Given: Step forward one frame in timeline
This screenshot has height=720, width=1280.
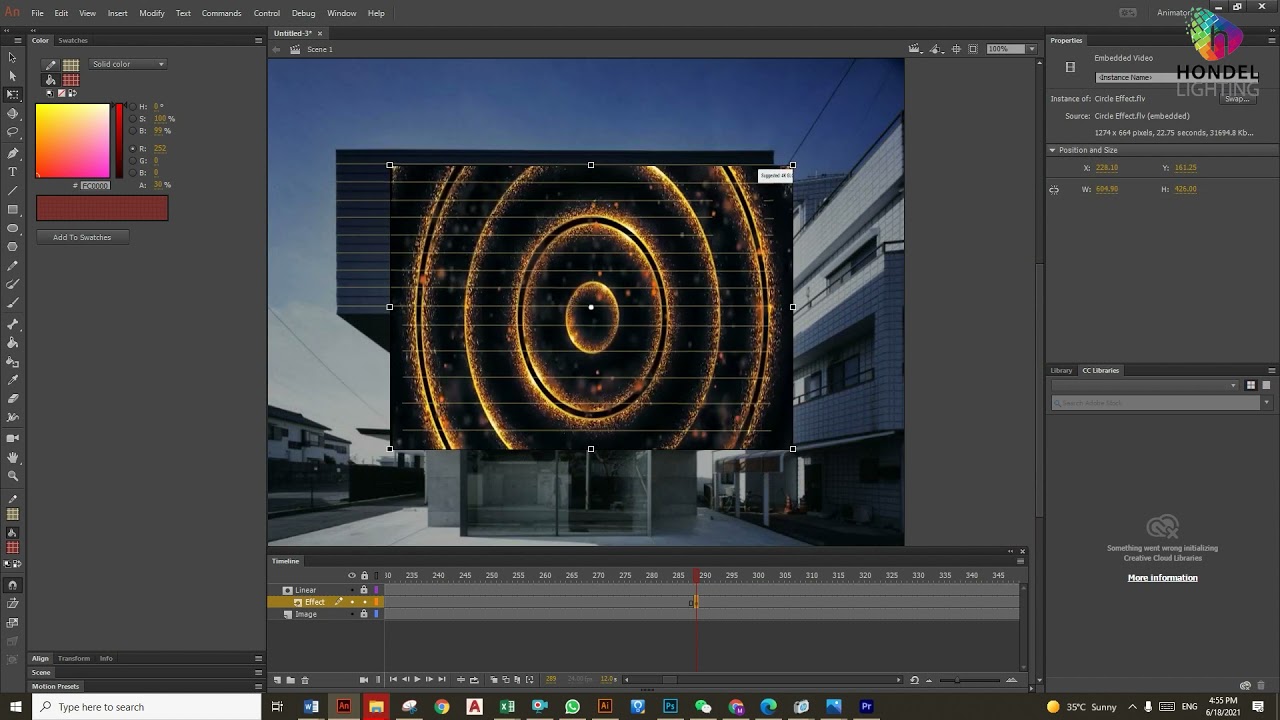Looking at the screenshot, I should [x=429, y=680].
